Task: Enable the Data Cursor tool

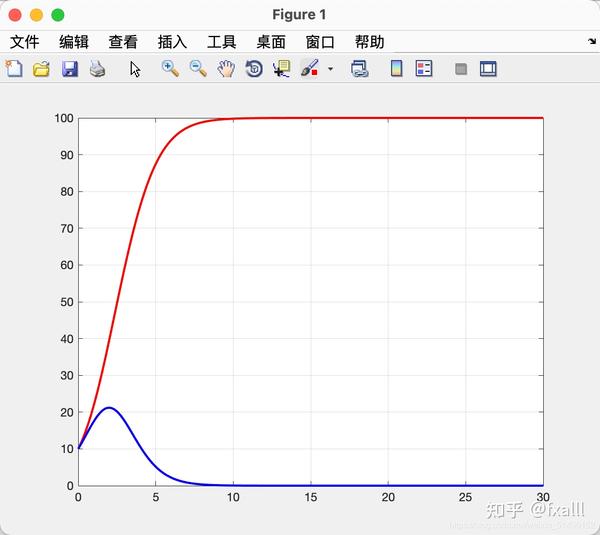Action: (282, 69)
